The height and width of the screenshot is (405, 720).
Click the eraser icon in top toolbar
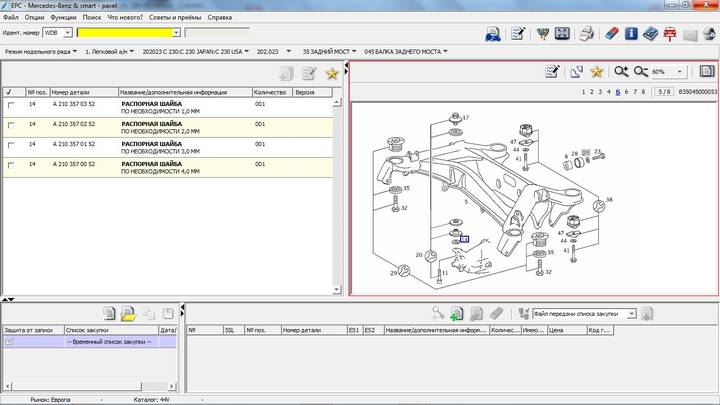[613, 34]
